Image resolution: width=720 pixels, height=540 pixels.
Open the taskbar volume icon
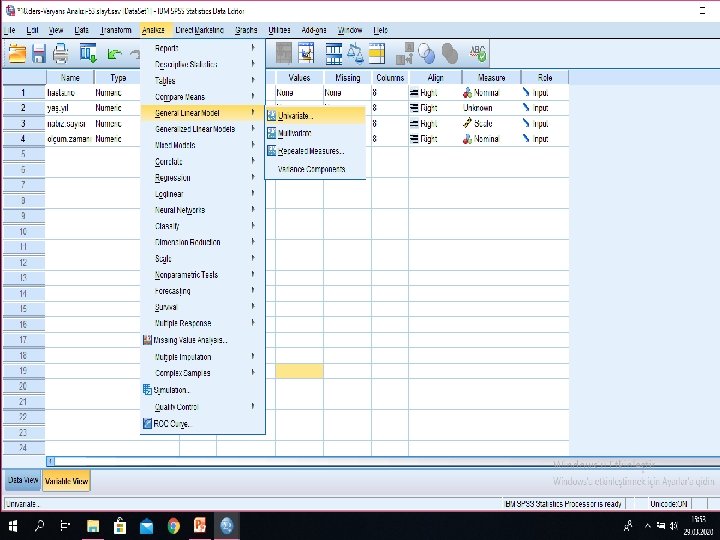point(674,526)
